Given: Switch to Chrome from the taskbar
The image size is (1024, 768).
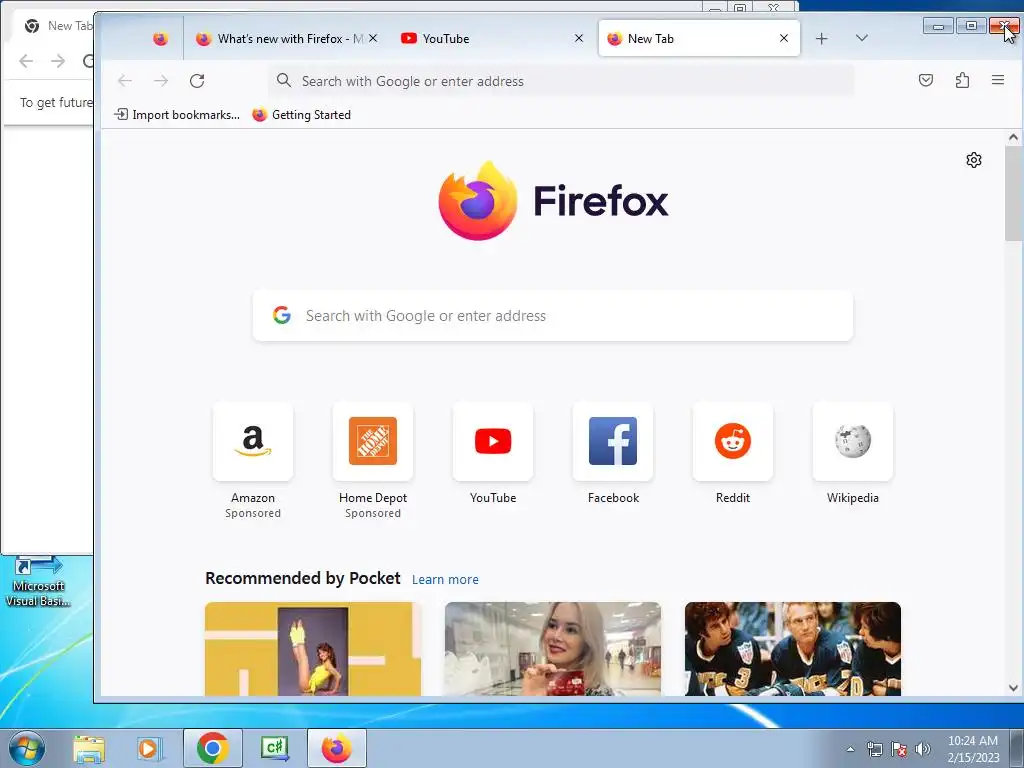Looking at the screenshot, I should tap(212, 748).
